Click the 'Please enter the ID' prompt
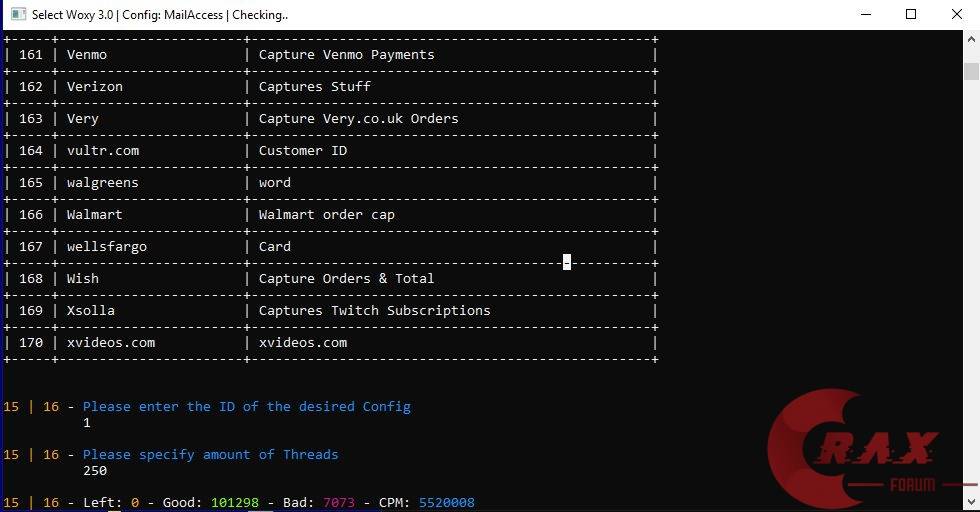 click(246, 407)
